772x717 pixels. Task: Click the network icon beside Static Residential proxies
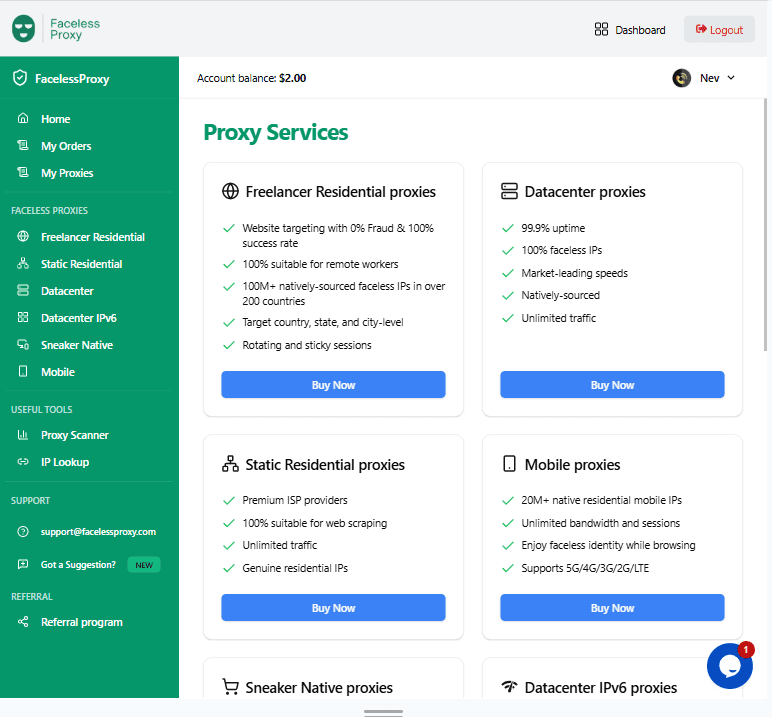pos(230,464)
